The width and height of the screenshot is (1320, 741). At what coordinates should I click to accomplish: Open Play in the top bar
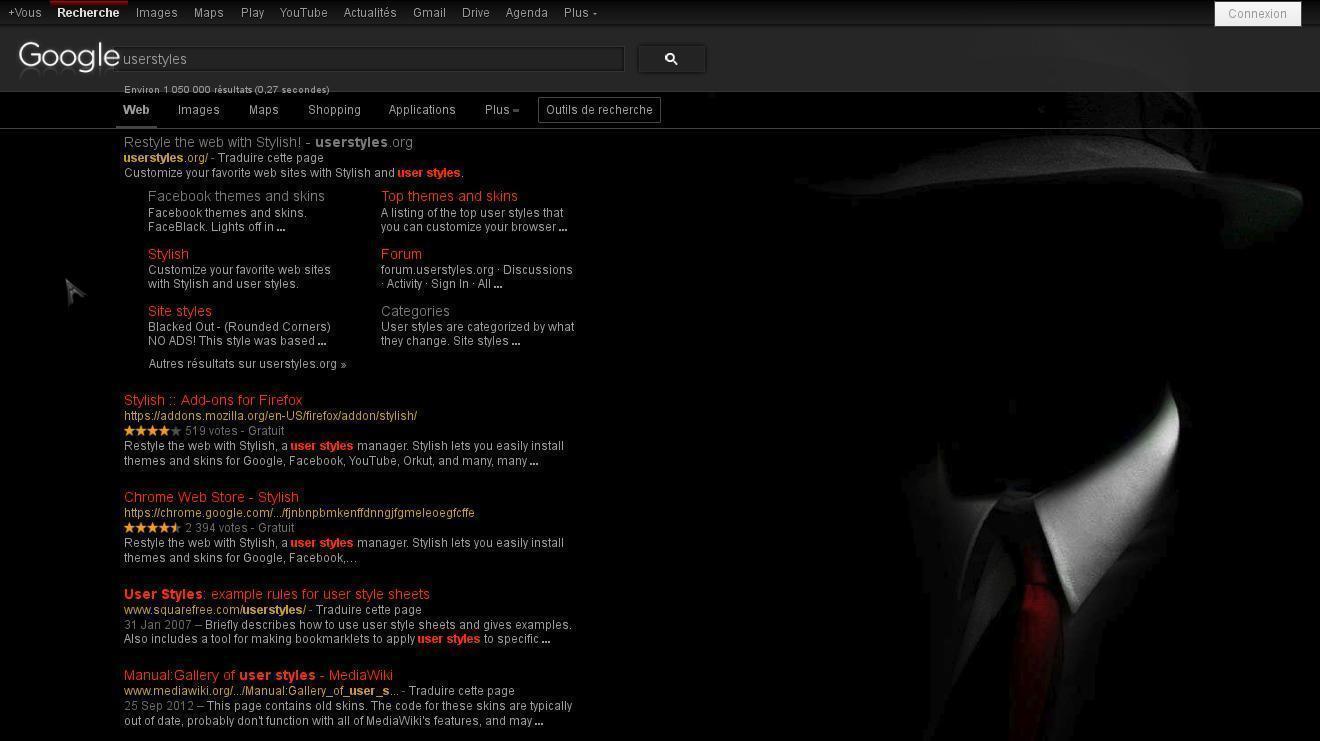click(252, 13)
